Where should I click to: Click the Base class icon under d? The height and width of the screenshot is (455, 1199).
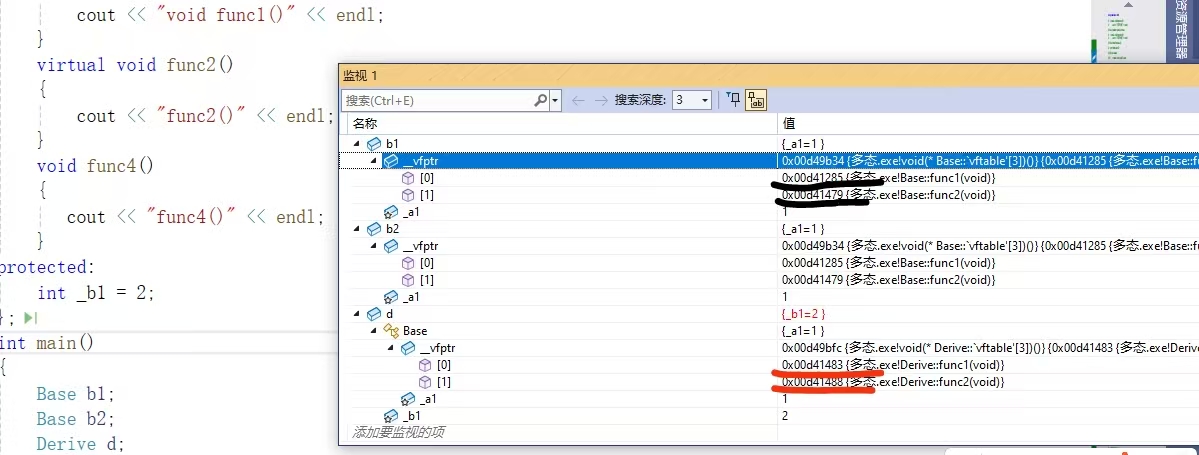pos(390,331)
